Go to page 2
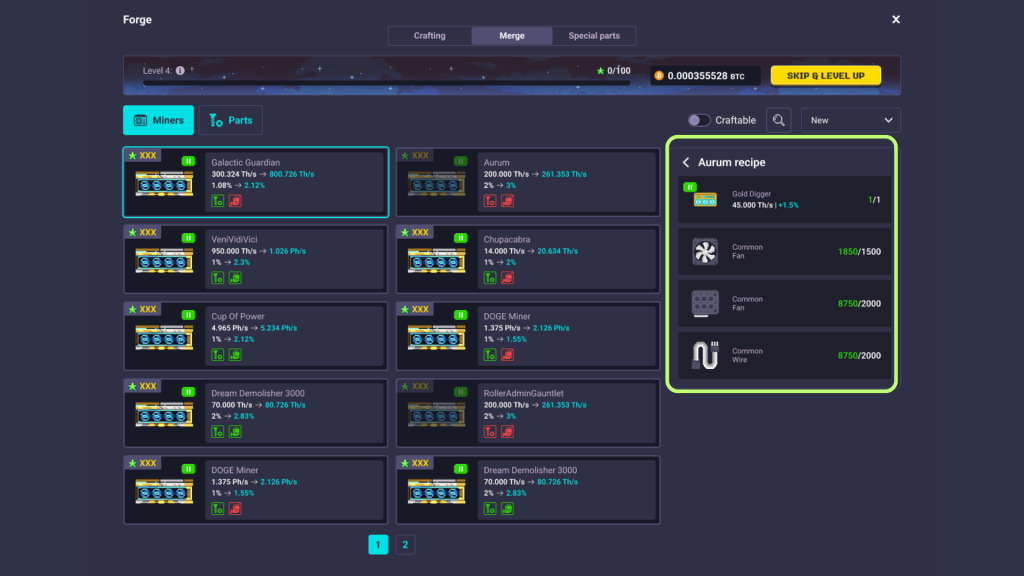Viewport: 1024px width, 576px height. click(405, 544)
